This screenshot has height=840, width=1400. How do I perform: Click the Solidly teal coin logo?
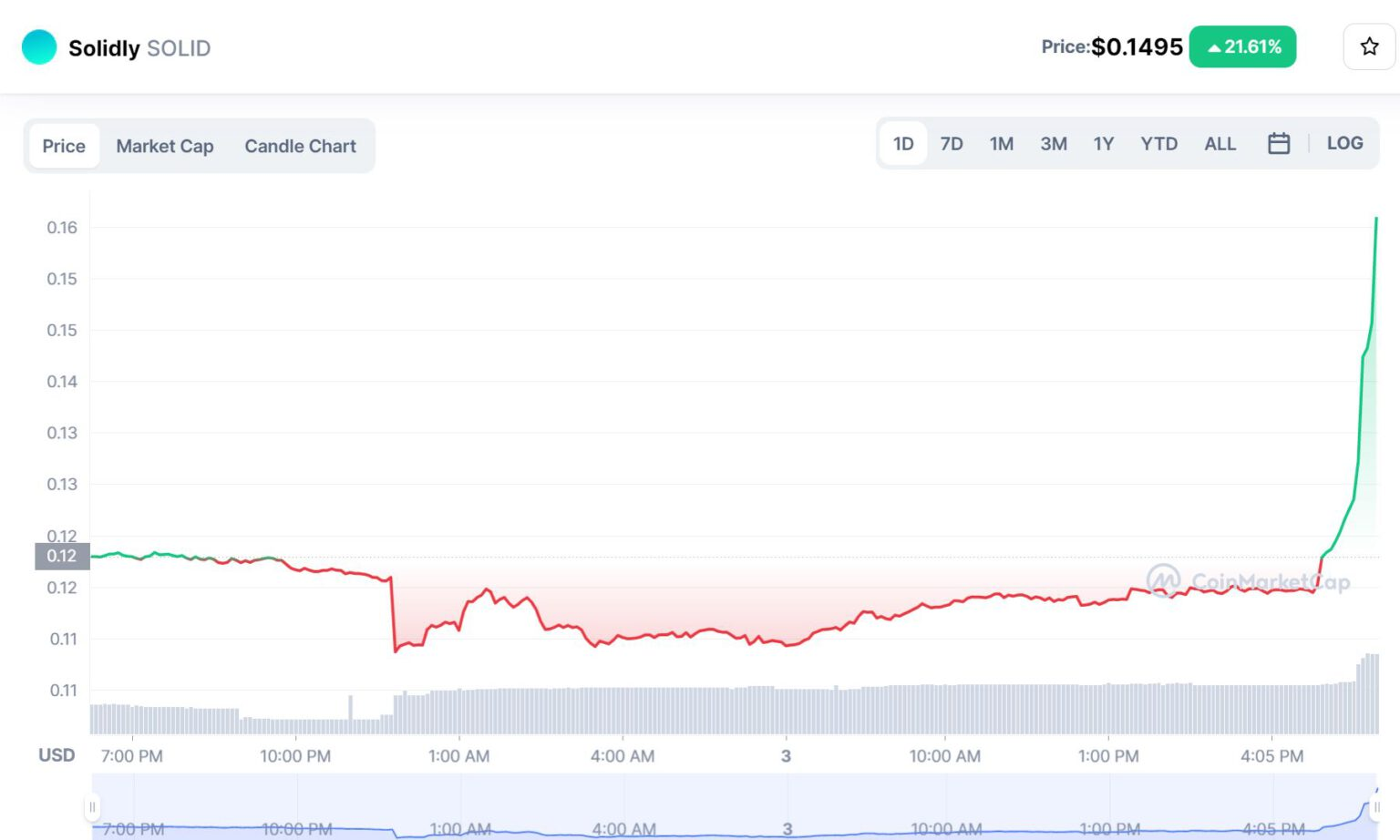pos(39,47)
